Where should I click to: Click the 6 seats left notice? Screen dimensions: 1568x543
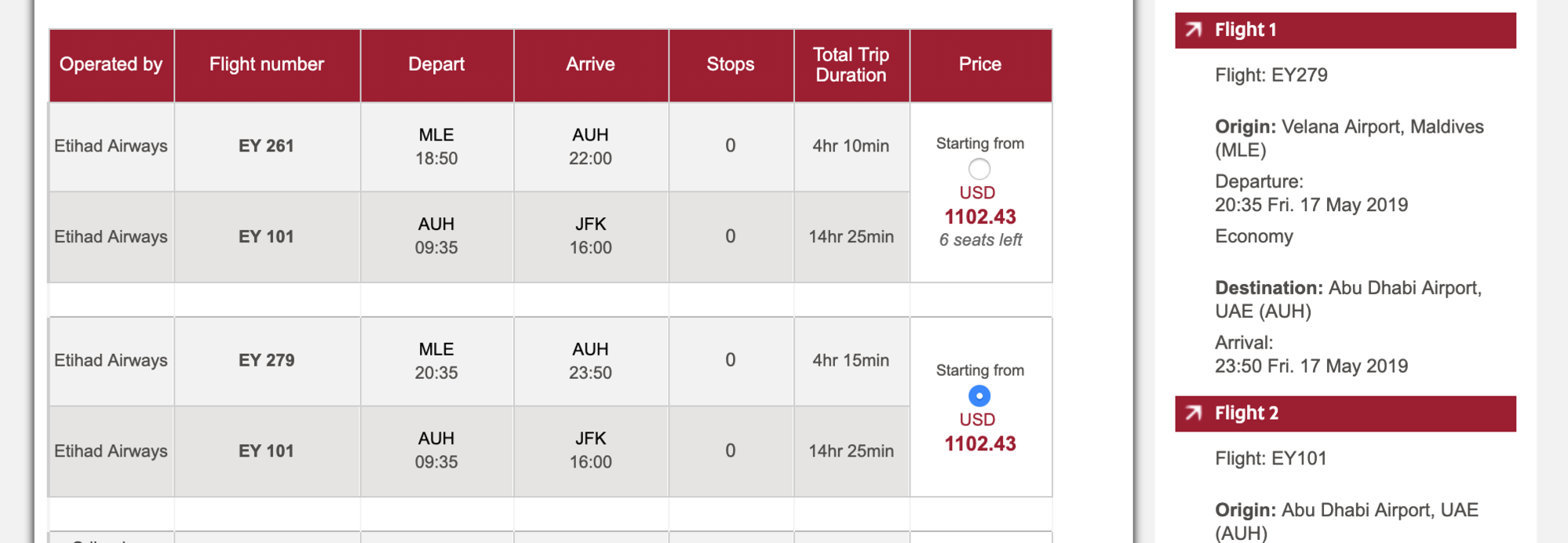point(980,240)
